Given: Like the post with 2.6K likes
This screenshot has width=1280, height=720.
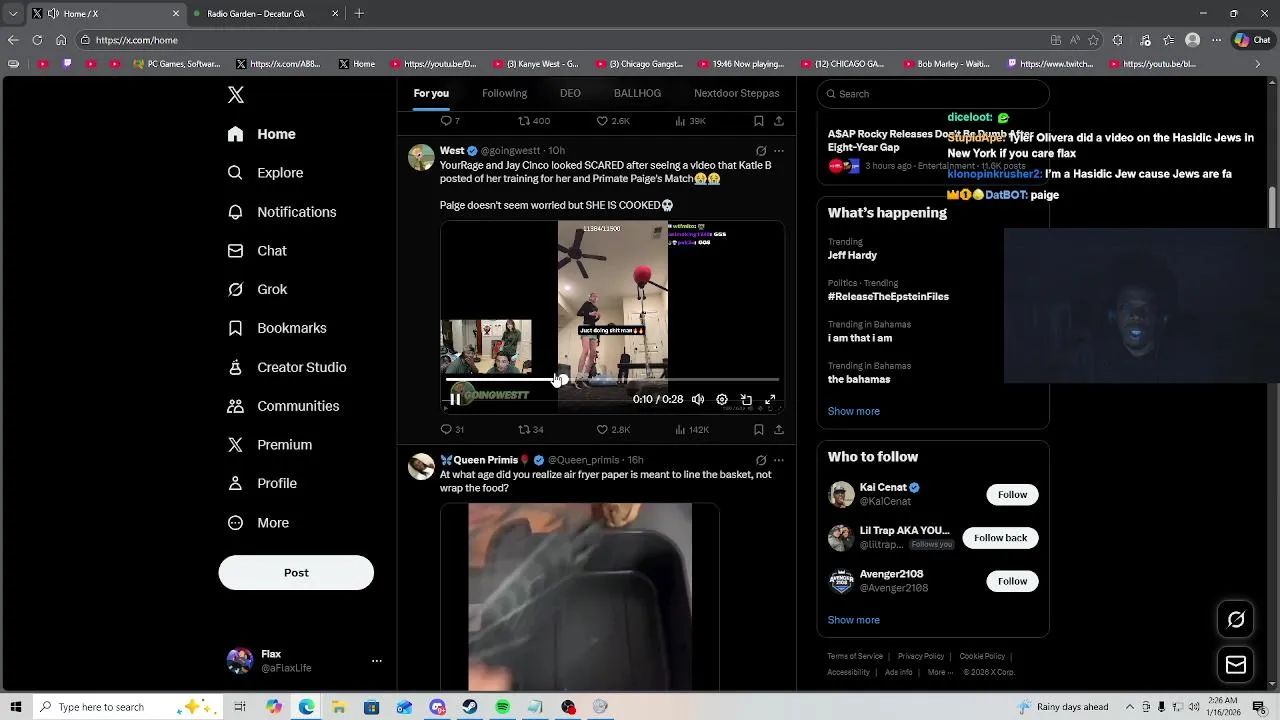Looking at the screenshot, I should click(x=613, y=121).
